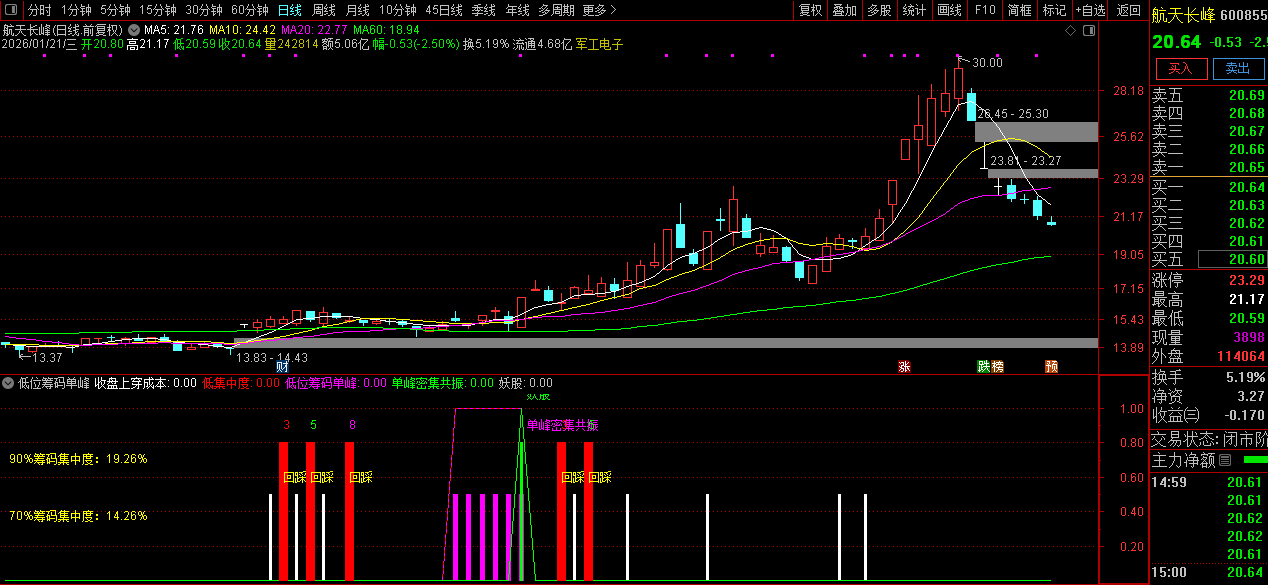Open the list icon beside 主力净额
Image resolution: width=1268 pixels, height=585 pixels.
pos(1225,460)
